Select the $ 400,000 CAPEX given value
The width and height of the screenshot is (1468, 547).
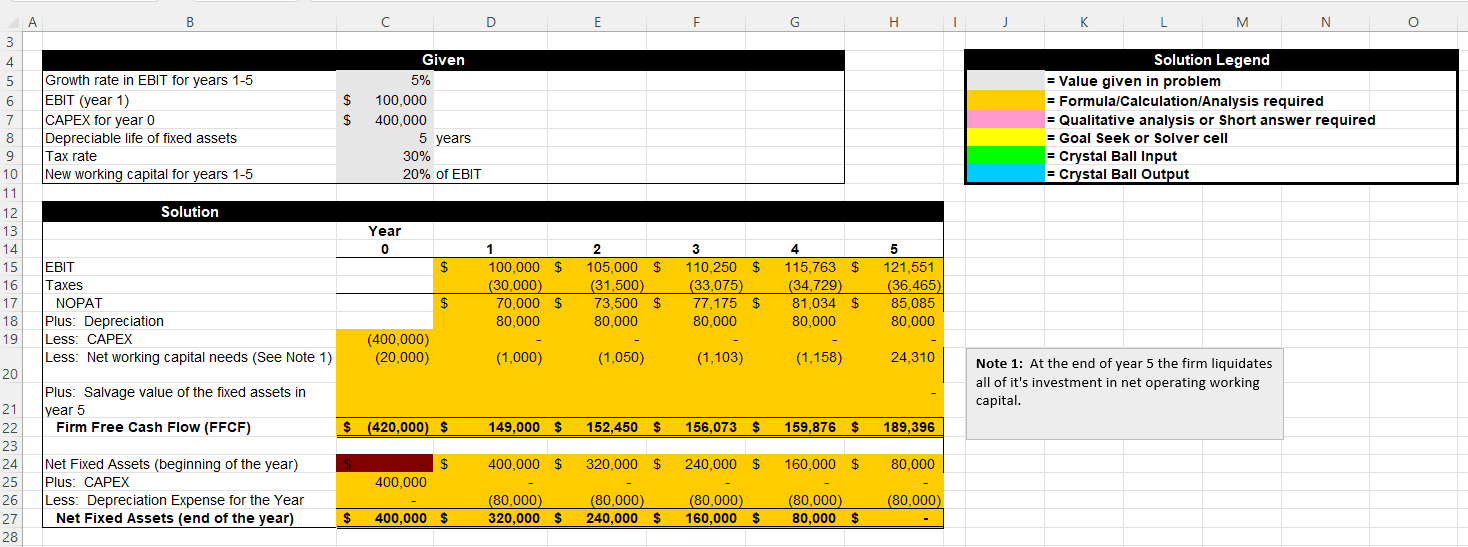(x=385, y=119)
